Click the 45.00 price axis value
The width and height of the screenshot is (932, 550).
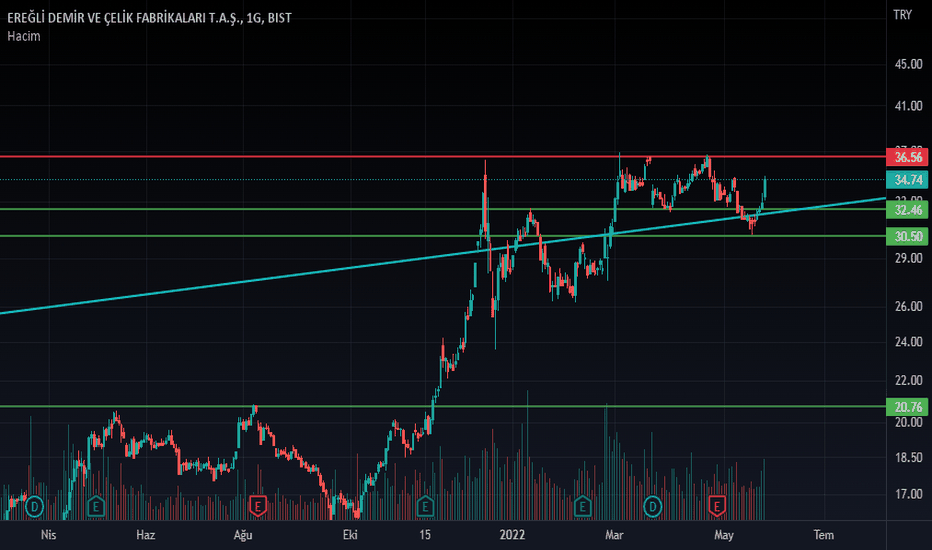pos(908,64)
